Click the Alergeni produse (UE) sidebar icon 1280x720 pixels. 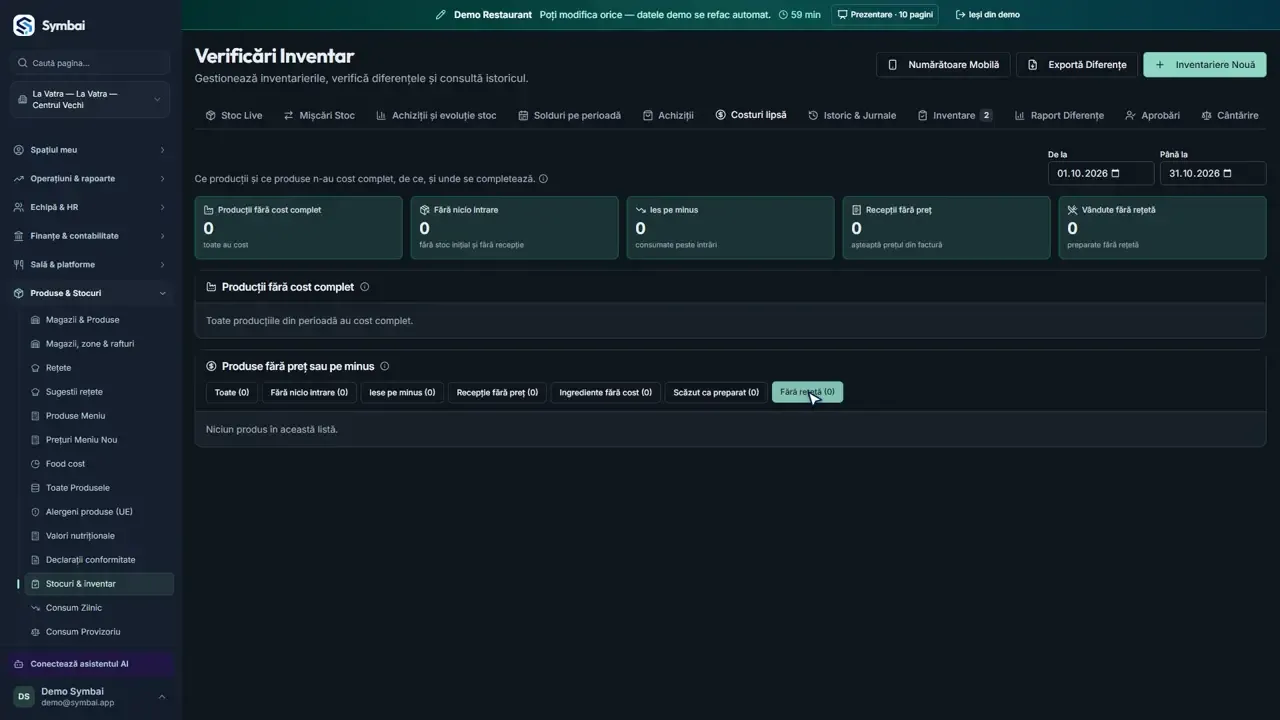tap(36, 512)
